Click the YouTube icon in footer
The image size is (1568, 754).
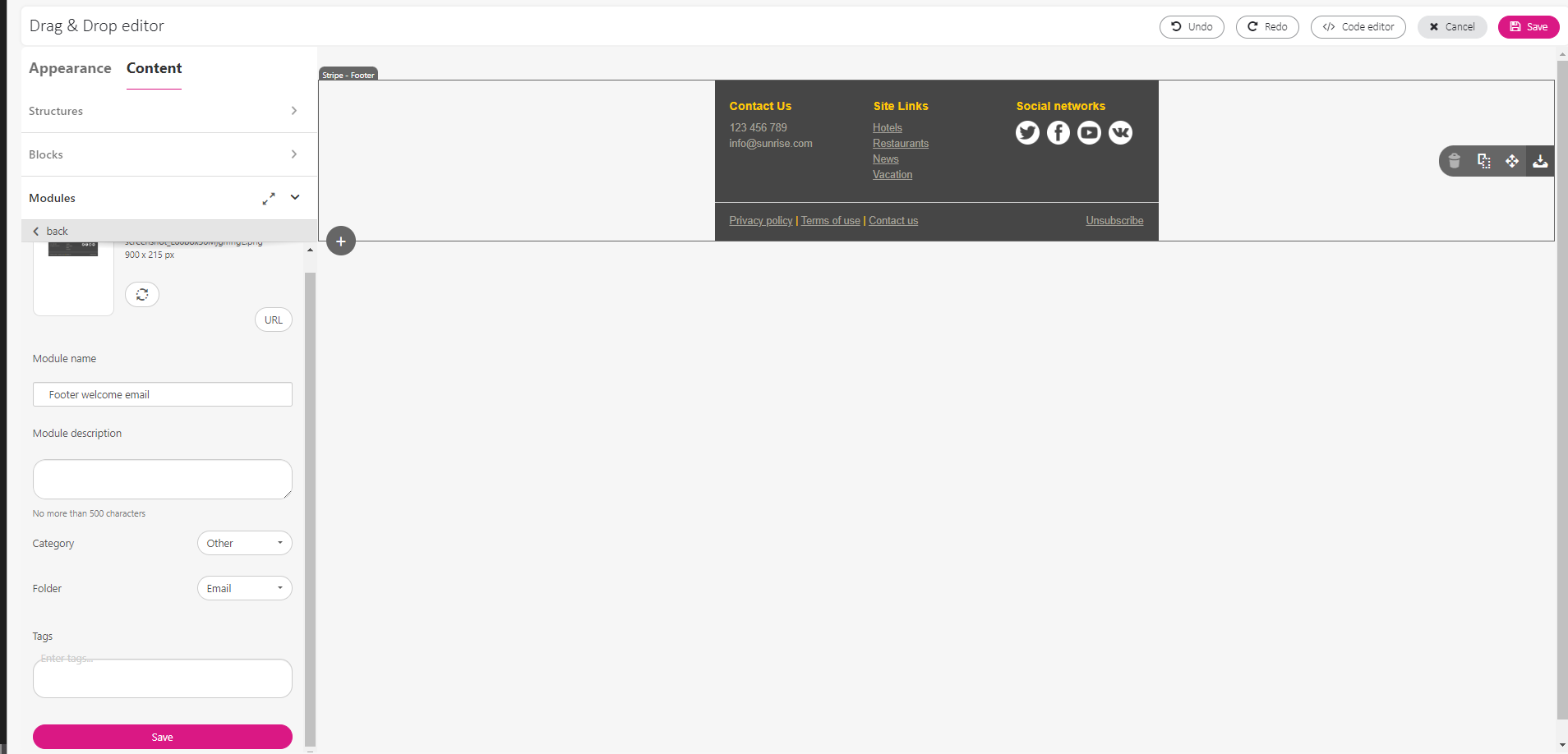pyautogui.click(x=1089, y=133)
